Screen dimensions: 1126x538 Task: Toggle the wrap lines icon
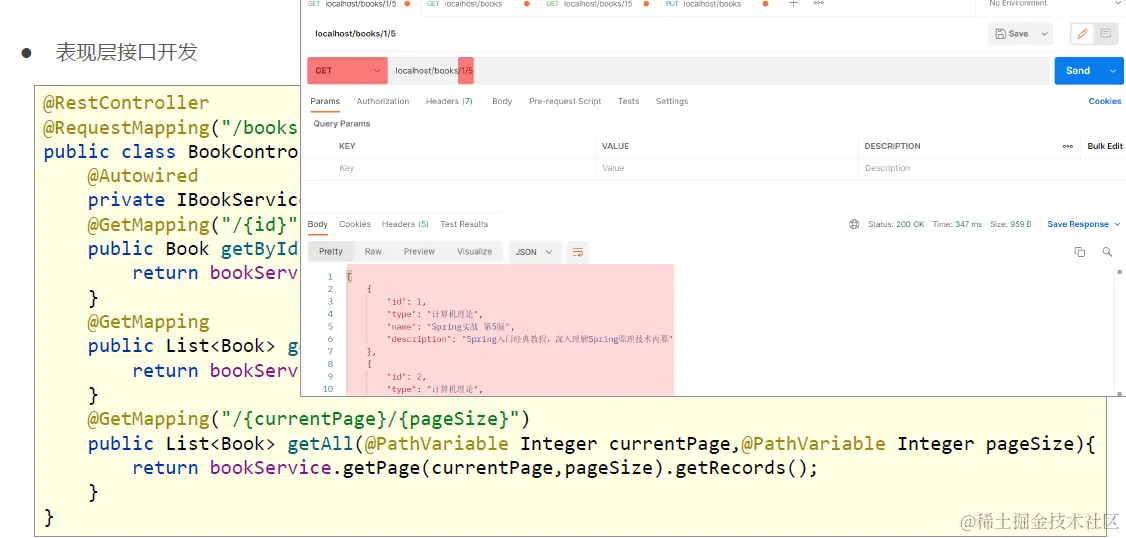(x=577, y=252)
